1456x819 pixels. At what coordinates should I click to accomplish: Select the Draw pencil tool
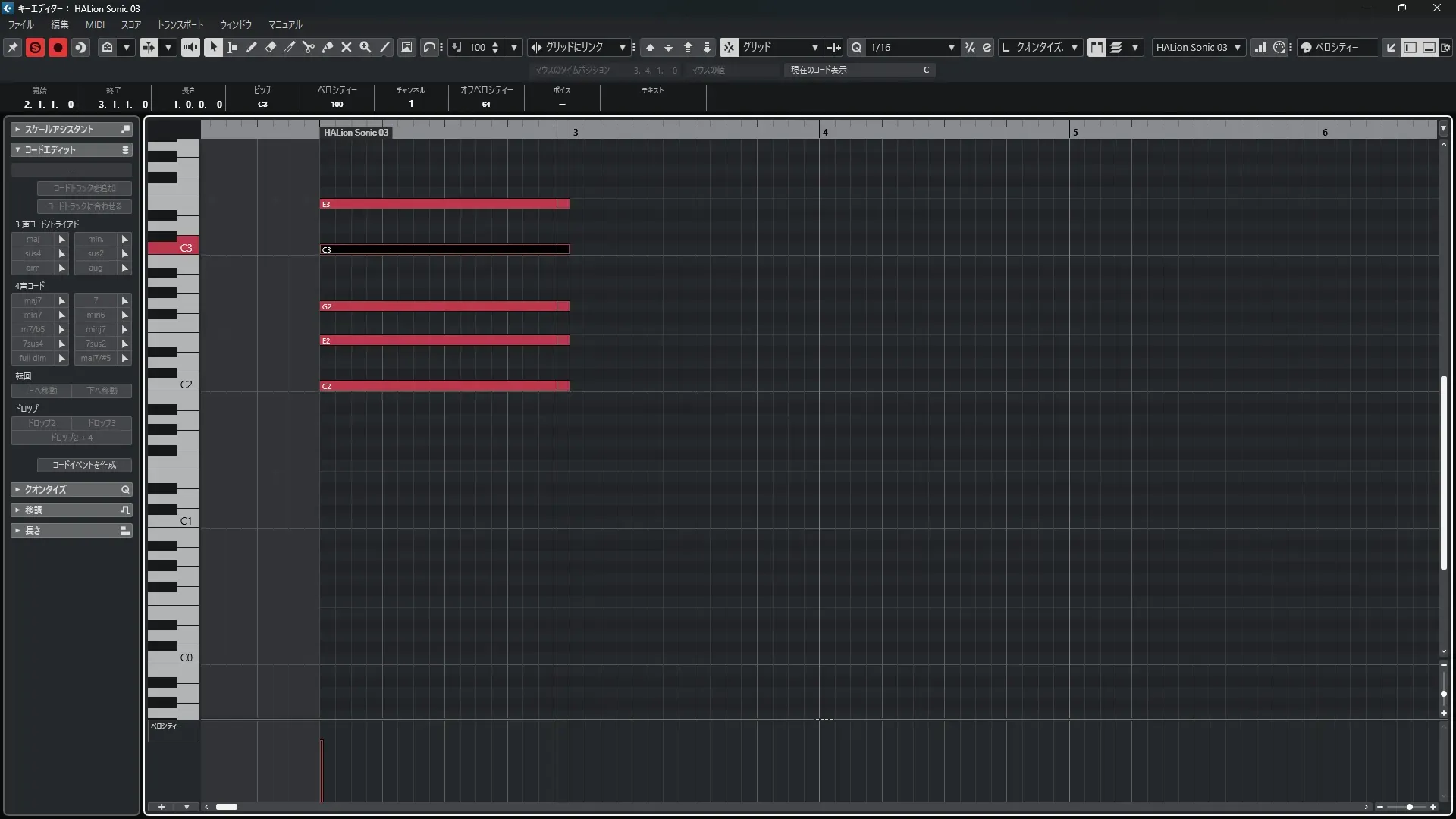pos(252,47)
